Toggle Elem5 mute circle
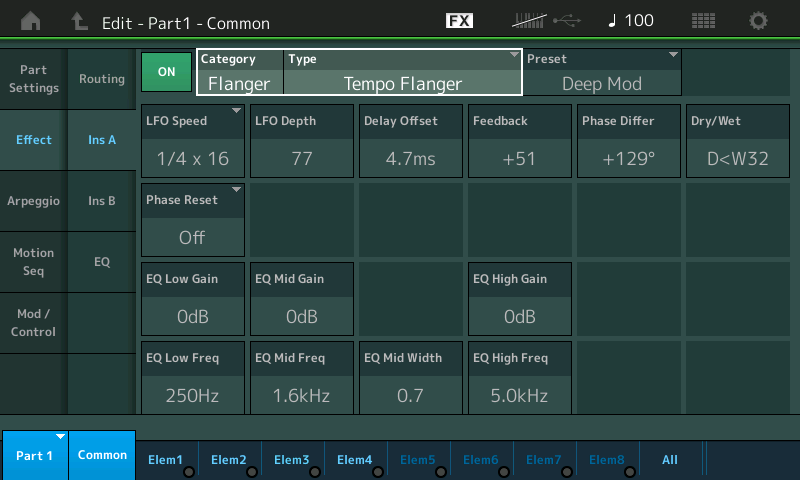The height and width of the screenshot is (480, 800). click(441, 472)
